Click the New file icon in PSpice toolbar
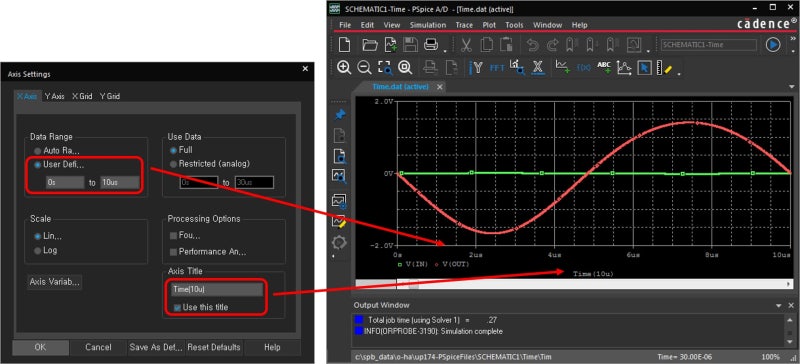 [x=344, y=45]
